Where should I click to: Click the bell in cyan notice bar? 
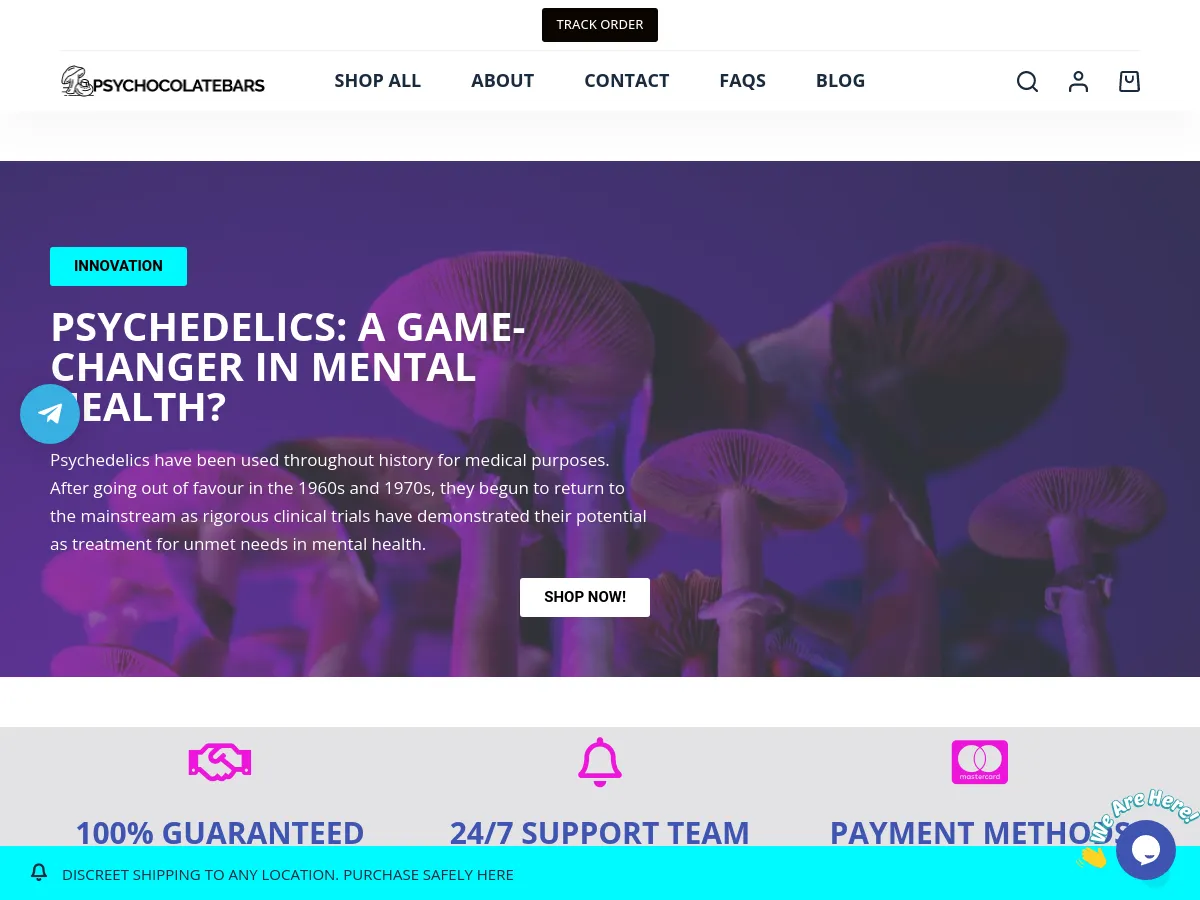tap(39, 873)
